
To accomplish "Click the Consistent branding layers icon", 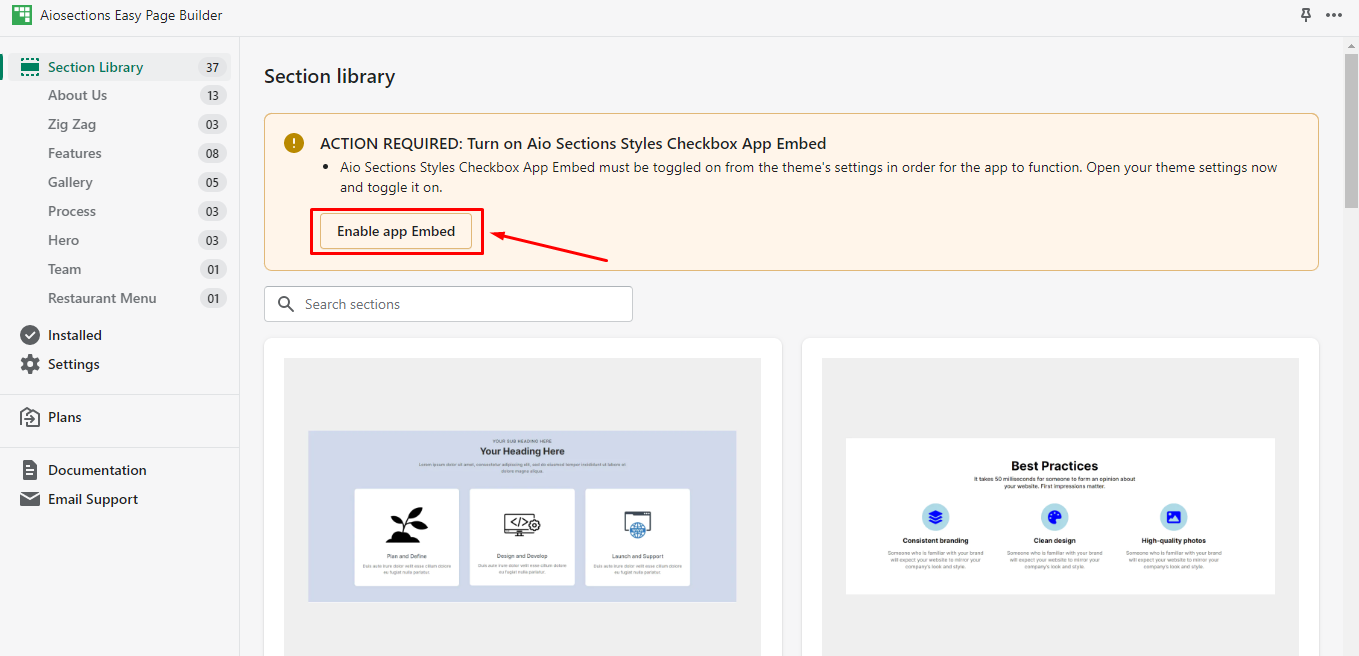I will (935, 517).
